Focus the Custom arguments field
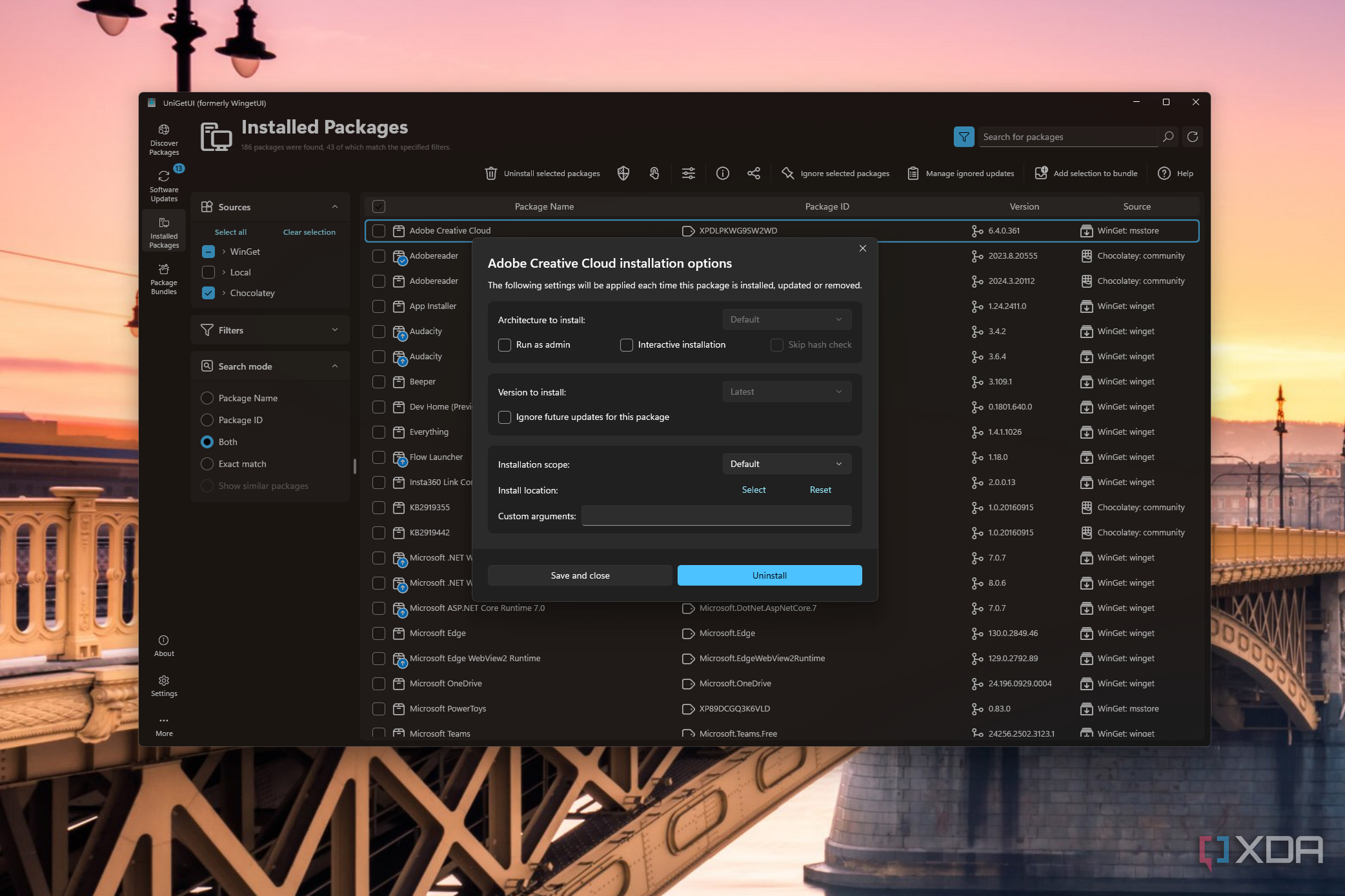 716,515
